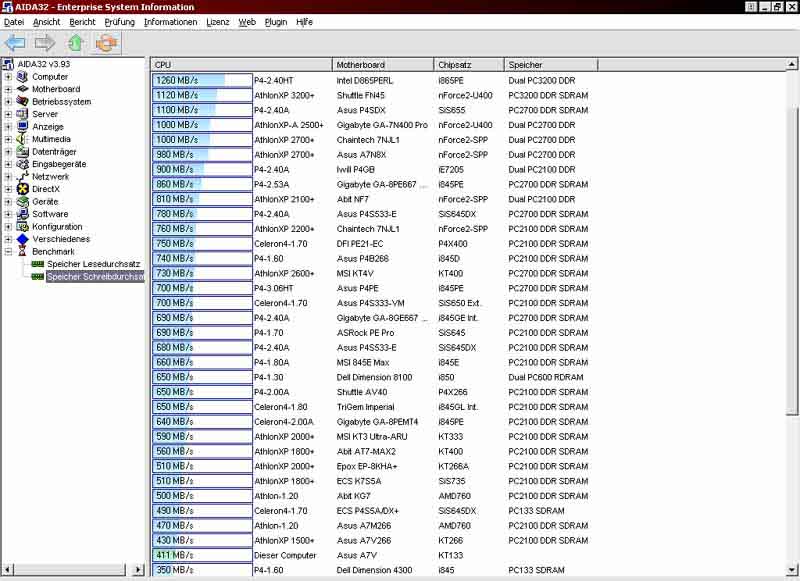Click the DirectX yellow icon
The height and width of the screenshot is (581, 800).
point(22,189)
